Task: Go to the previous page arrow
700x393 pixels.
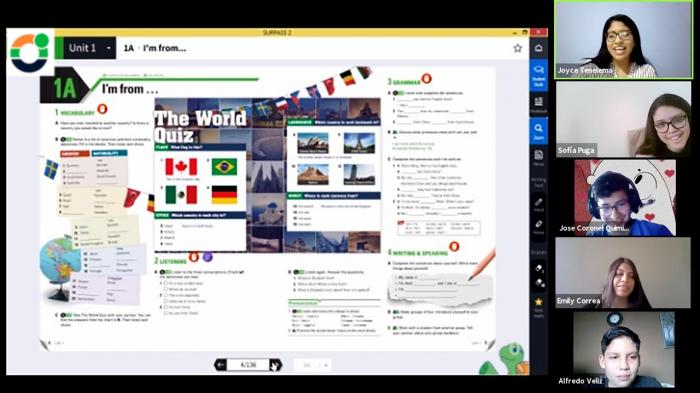Action: [x=221, y=365]
